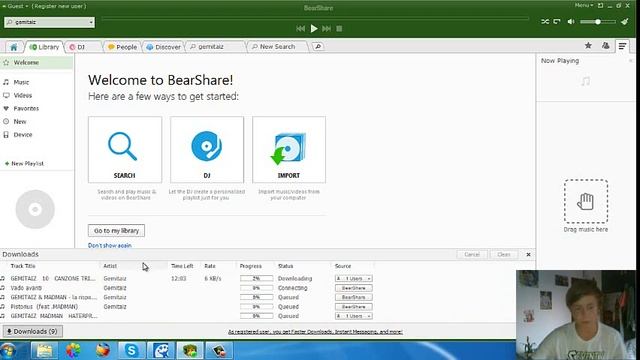Sort by the Time Left column header

click(x=182, y=266)
